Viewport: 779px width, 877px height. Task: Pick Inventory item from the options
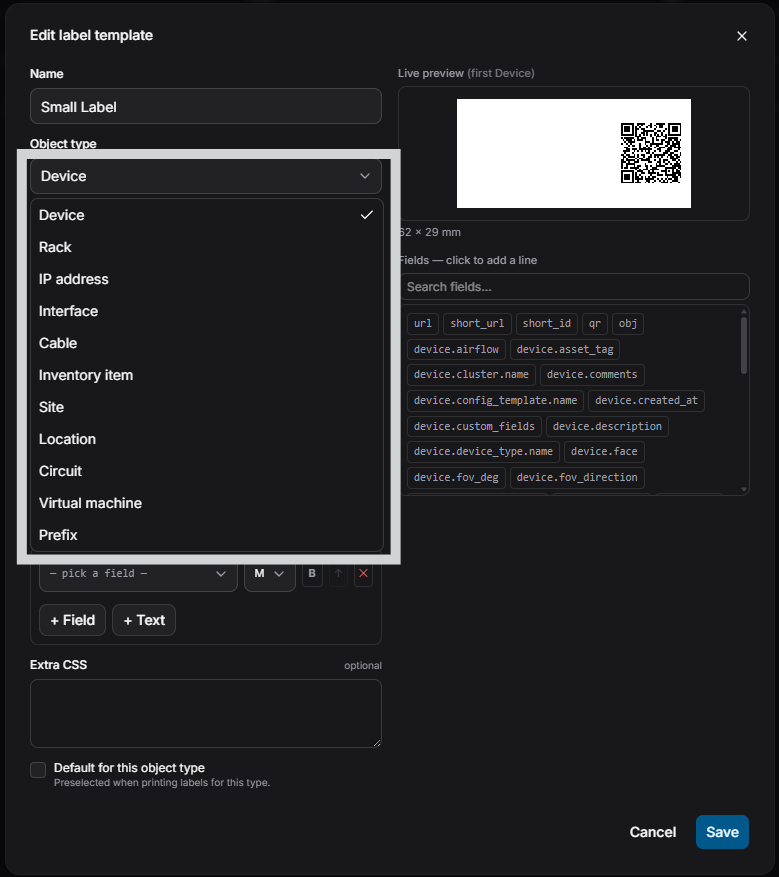coord(206,375)
